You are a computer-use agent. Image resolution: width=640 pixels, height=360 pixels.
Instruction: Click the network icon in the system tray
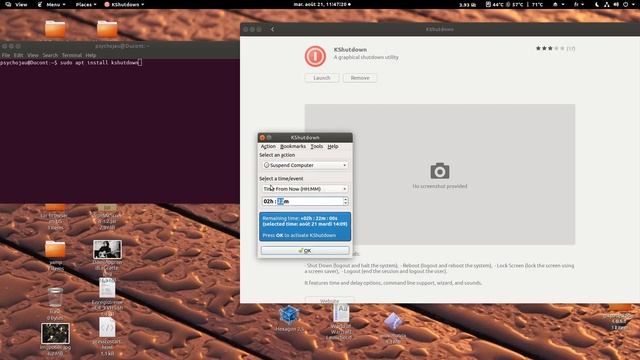point(607,4)
